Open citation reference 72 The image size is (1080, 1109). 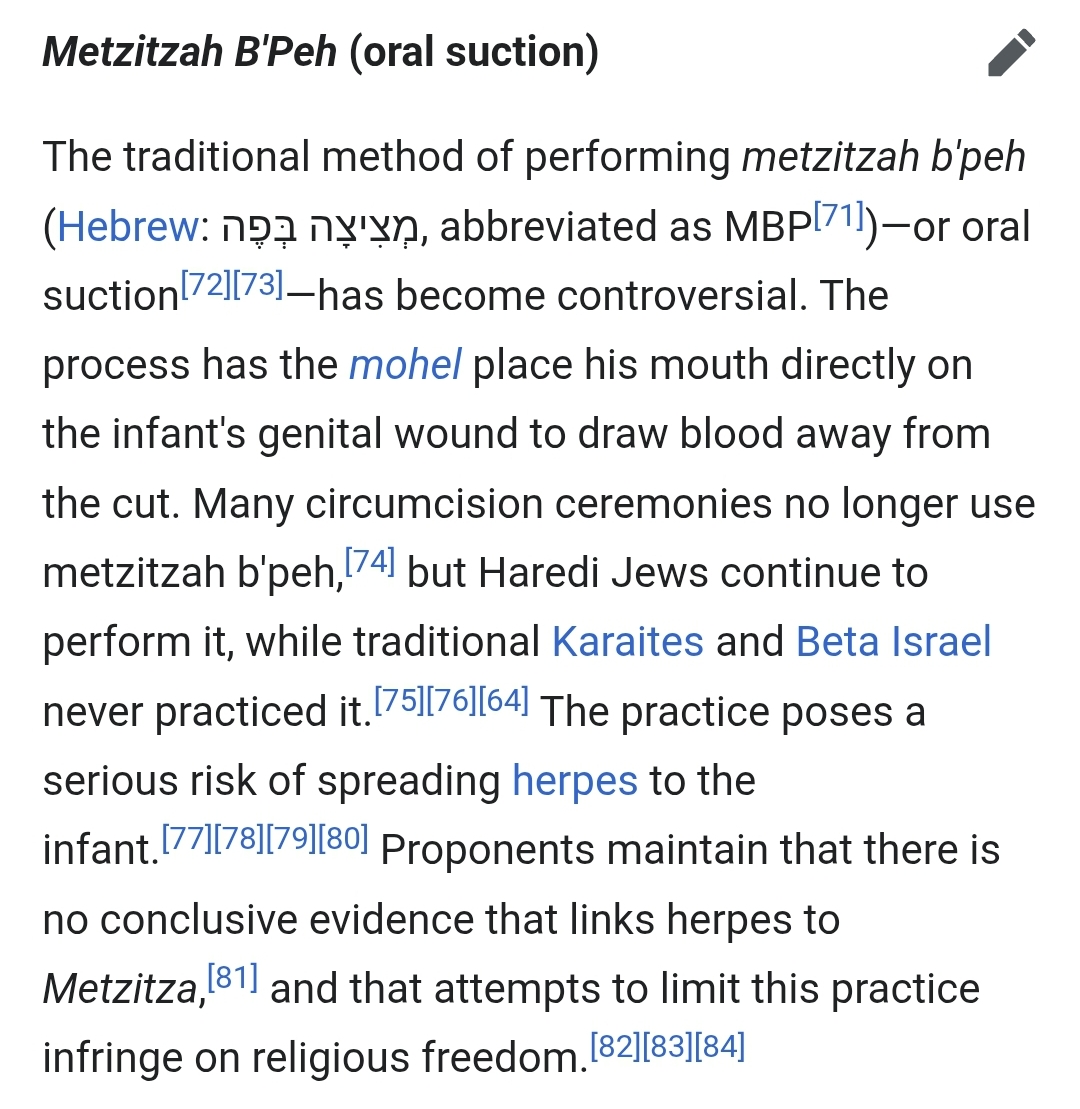pyautogui.click(x=206, y=284)
